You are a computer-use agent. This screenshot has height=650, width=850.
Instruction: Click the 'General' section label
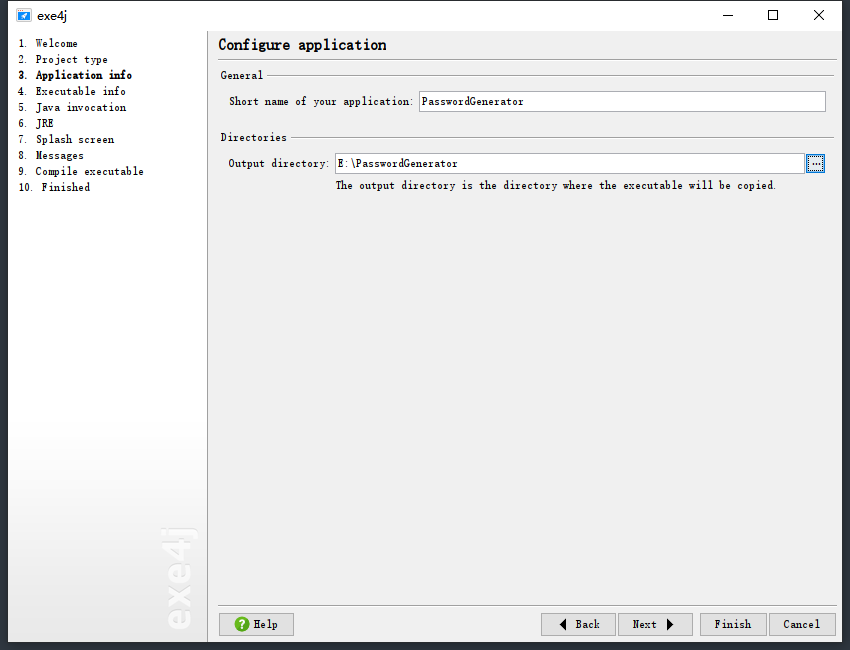pyautogui.click(x=242, y=75)
